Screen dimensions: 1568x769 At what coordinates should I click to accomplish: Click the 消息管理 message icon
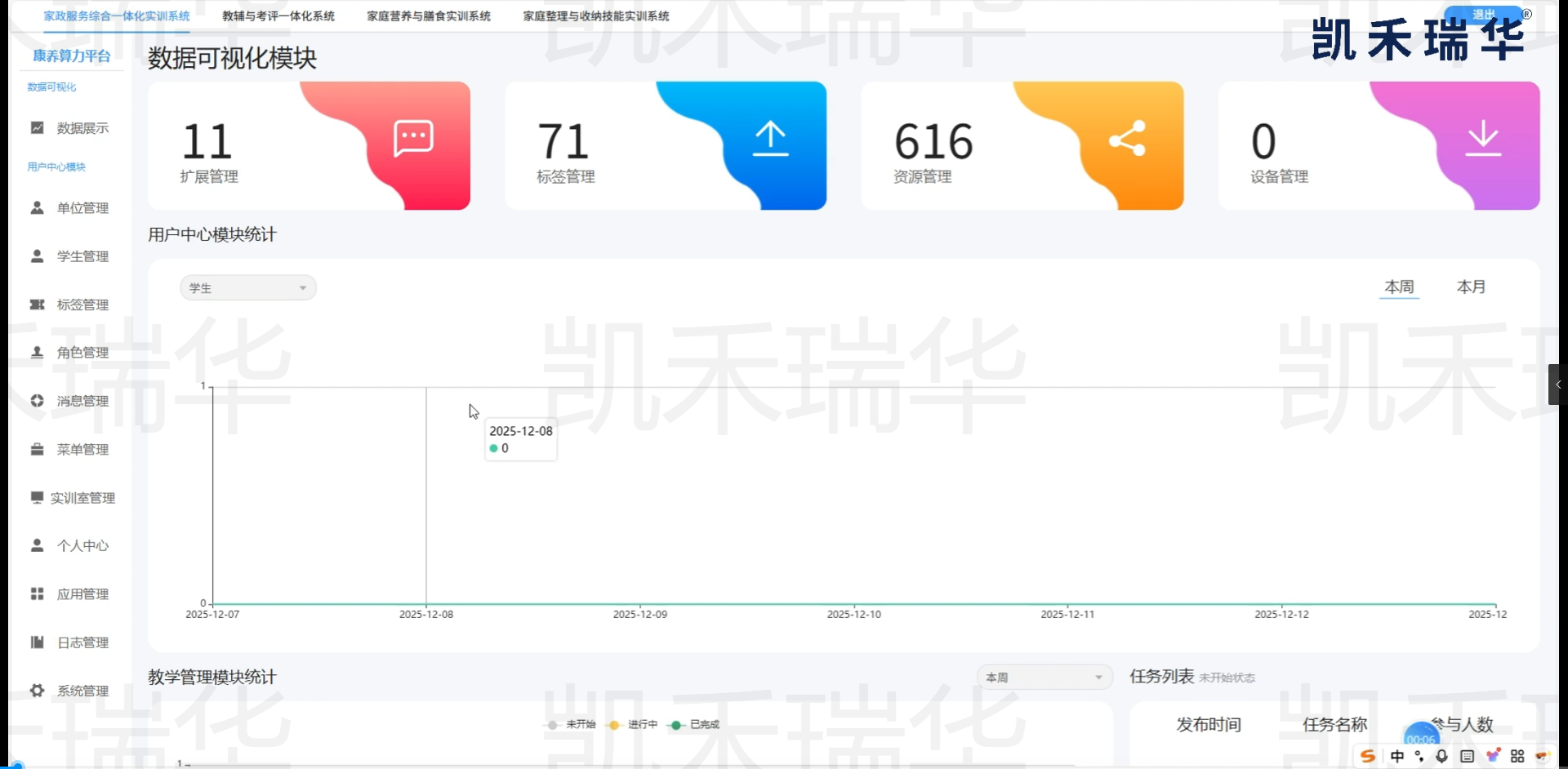(37, 400)
